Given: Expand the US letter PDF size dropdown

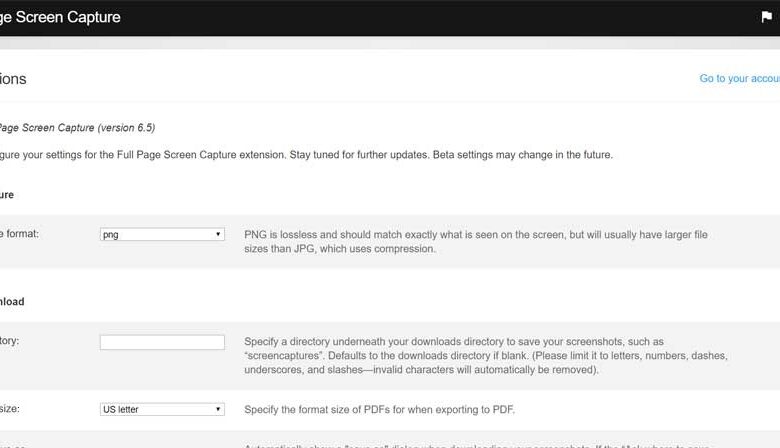Looking at the screenshot, I should [x=161, y=409].
